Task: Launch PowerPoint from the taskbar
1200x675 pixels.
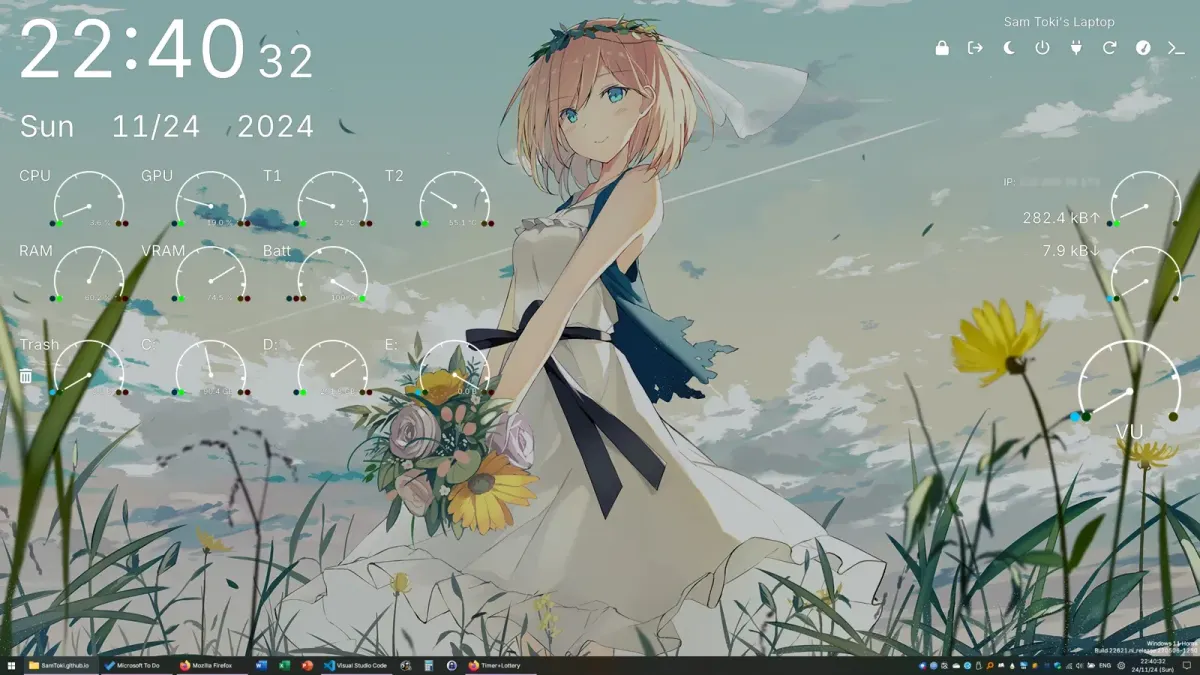Action: click(307, 665)
